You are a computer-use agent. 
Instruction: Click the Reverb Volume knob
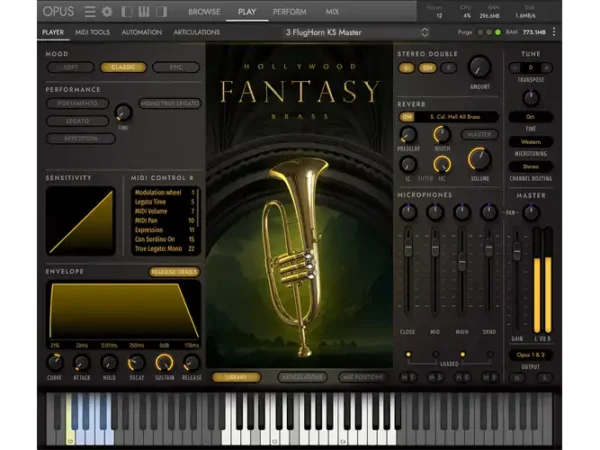point(479,159)
